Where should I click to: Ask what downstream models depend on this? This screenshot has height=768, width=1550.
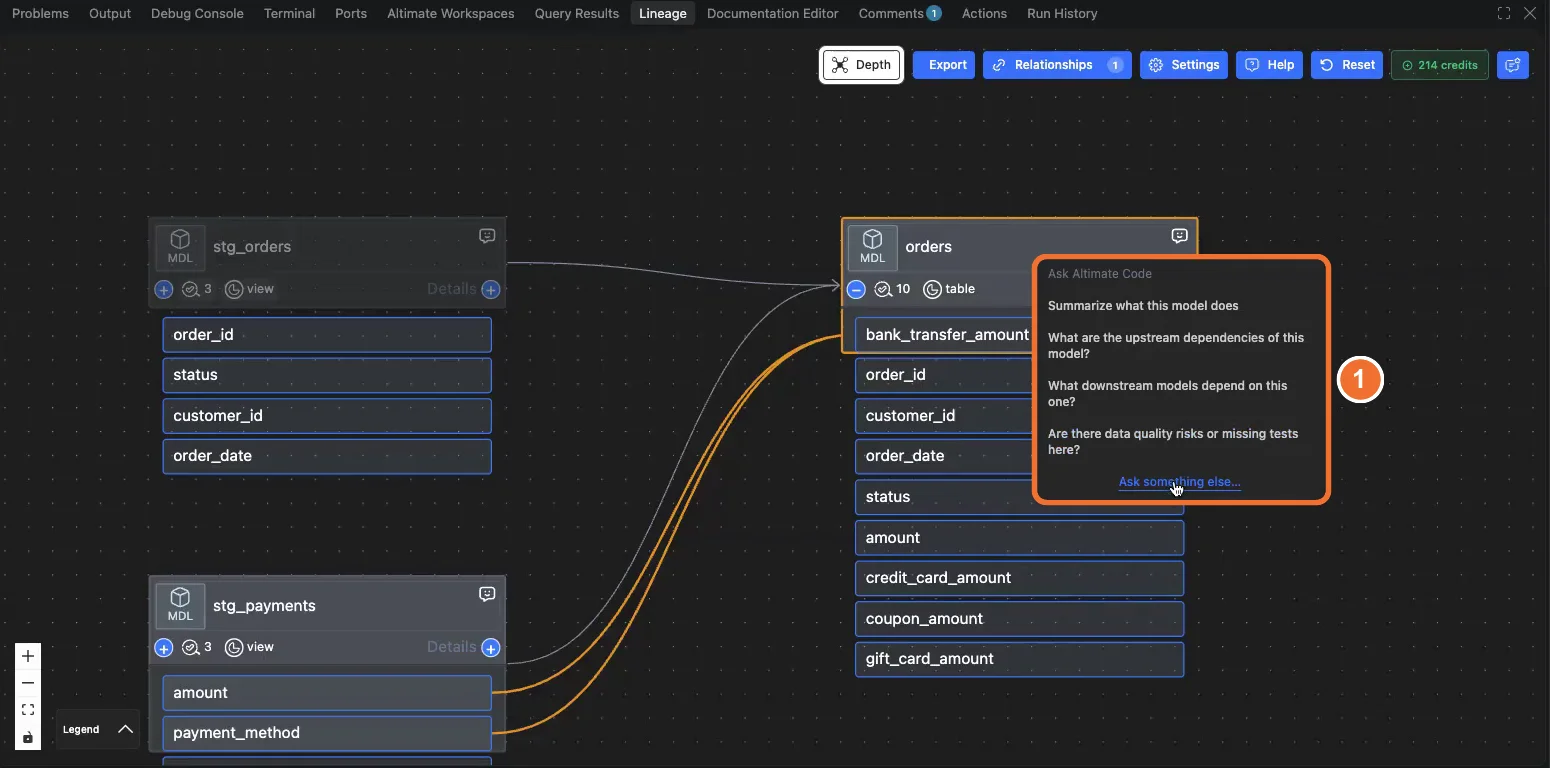coord(1168,394)
